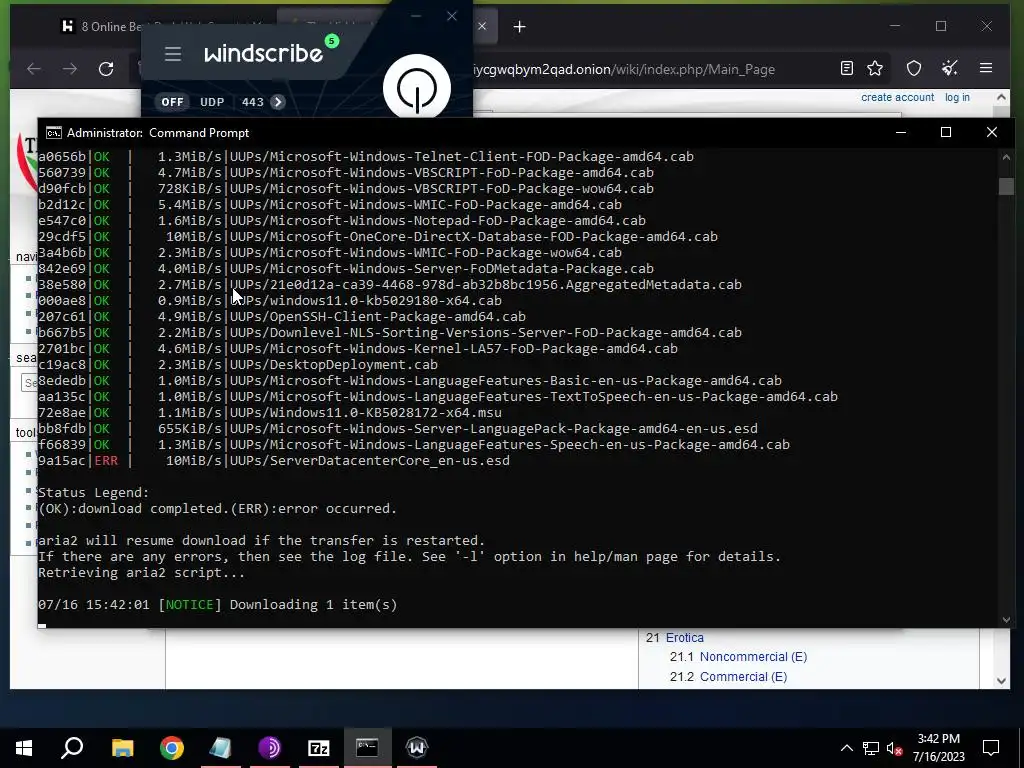Open the browser application menu
1024x768 pixels.
point(986,68)
